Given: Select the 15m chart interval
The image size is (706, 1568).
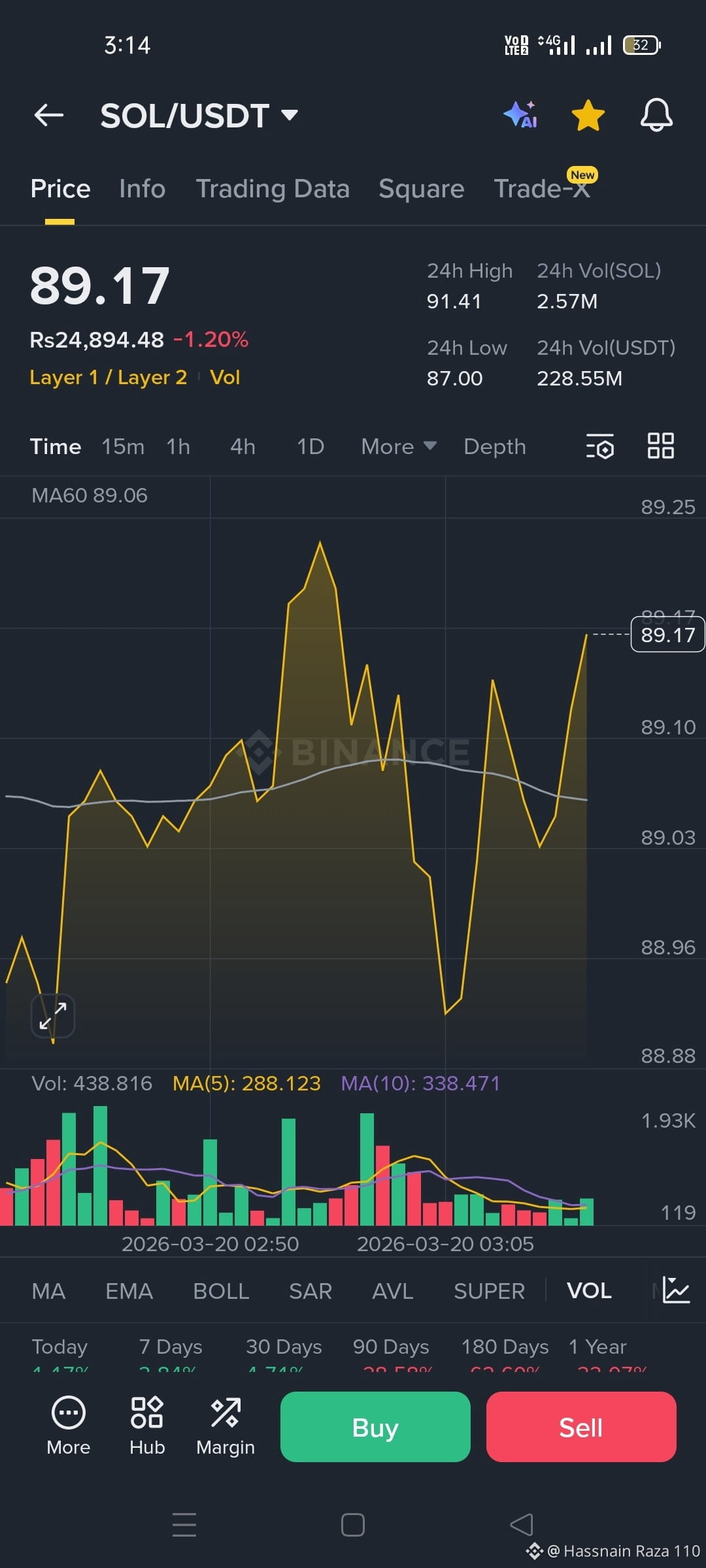Looking at the screenshot, I should 123,447.
